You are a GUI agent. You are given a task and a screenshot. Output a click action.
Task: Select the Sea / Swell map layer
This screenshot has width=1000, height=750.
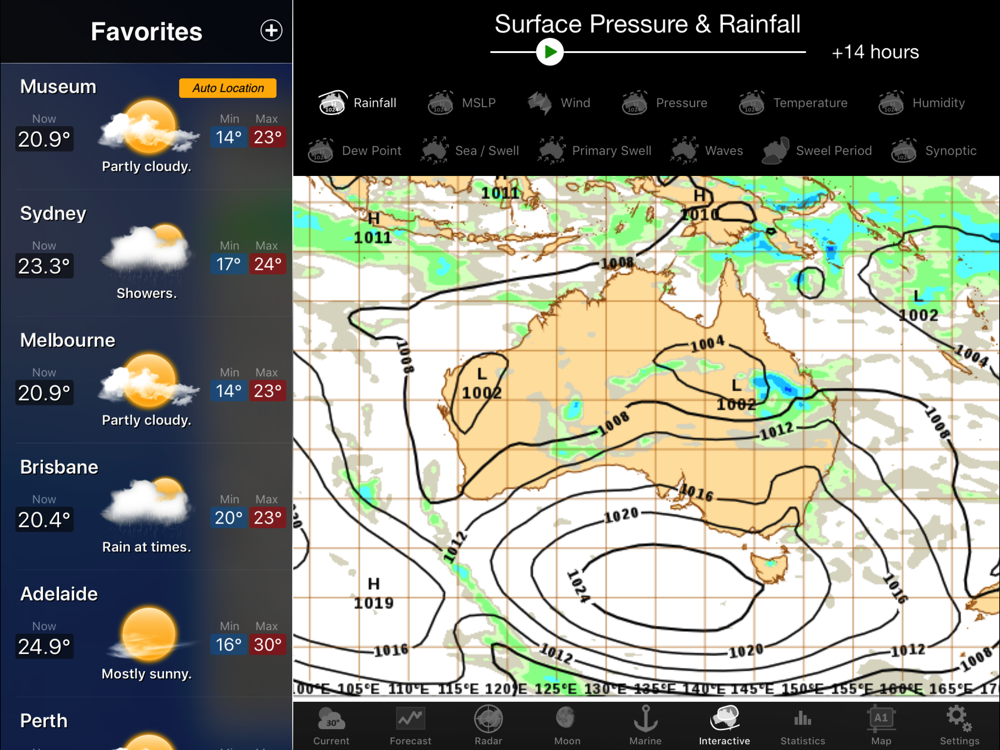click(x=470, y=151)
